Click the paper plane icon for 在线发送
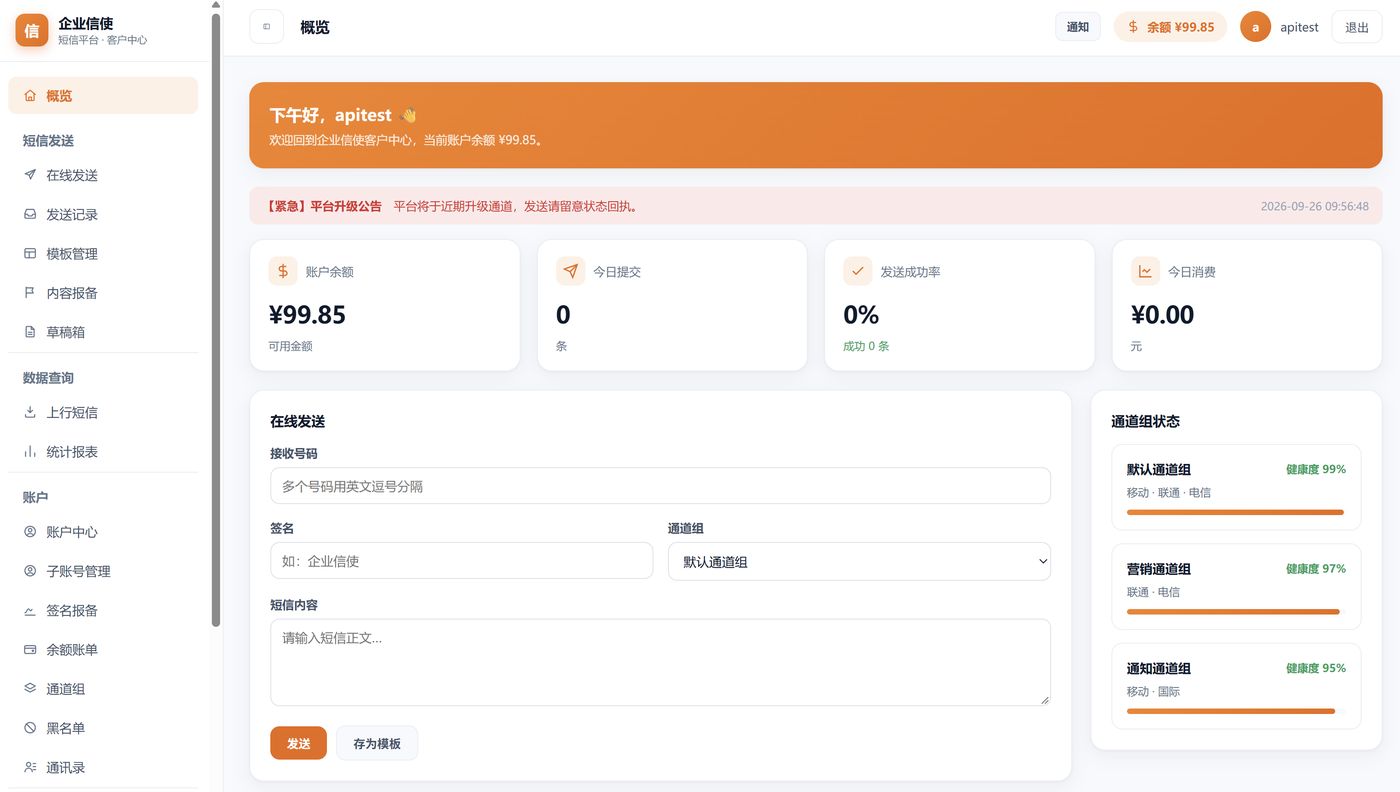This screenshot has height=792, width=1400. tap(30, 175)
